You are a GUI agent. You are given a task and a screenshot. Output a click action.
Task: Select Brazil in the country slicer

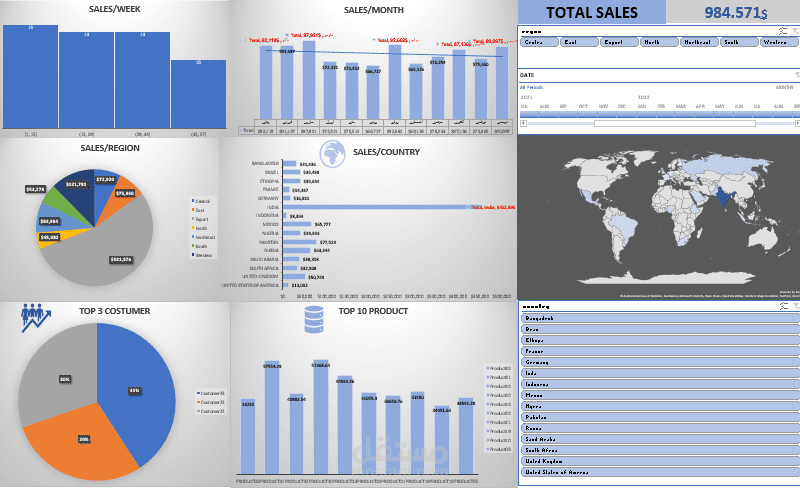click(660, 329)
